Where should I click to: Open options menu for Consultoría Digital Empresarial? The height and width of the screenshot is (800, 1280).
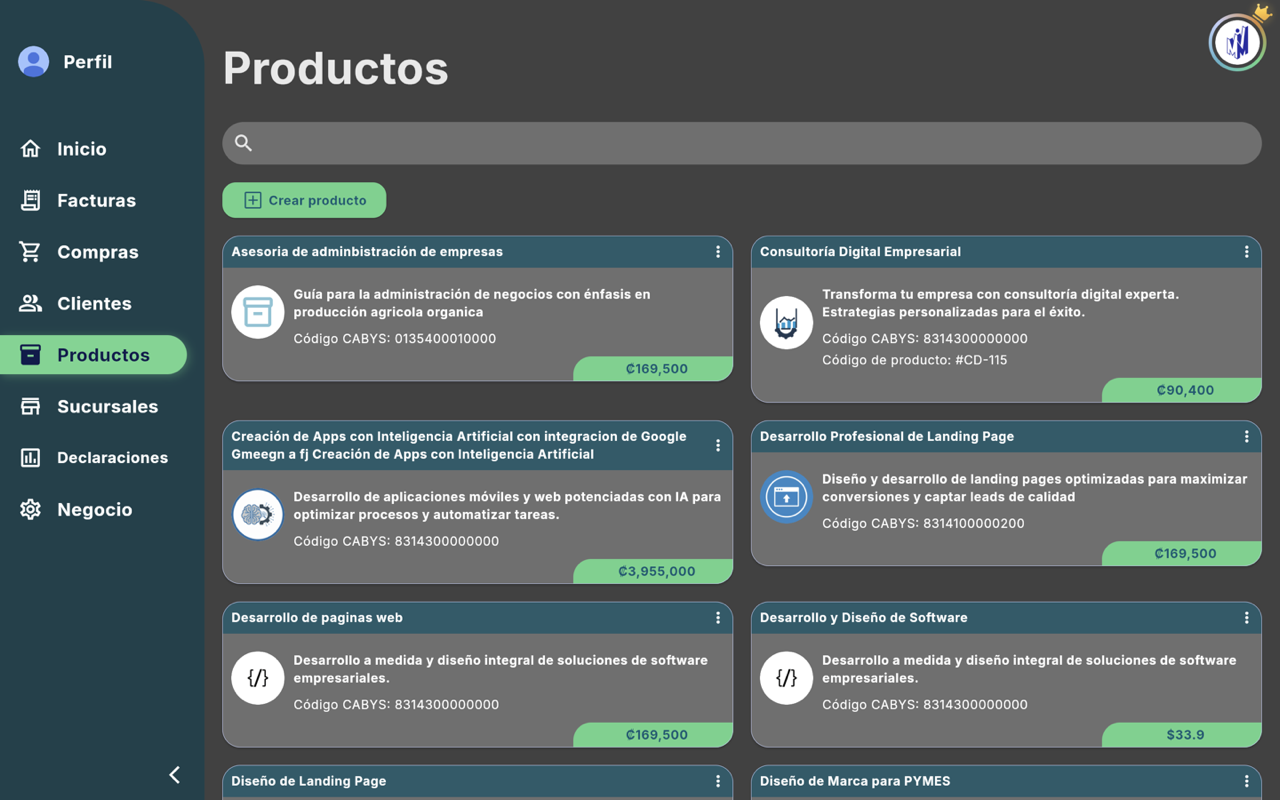(1246, 252)
